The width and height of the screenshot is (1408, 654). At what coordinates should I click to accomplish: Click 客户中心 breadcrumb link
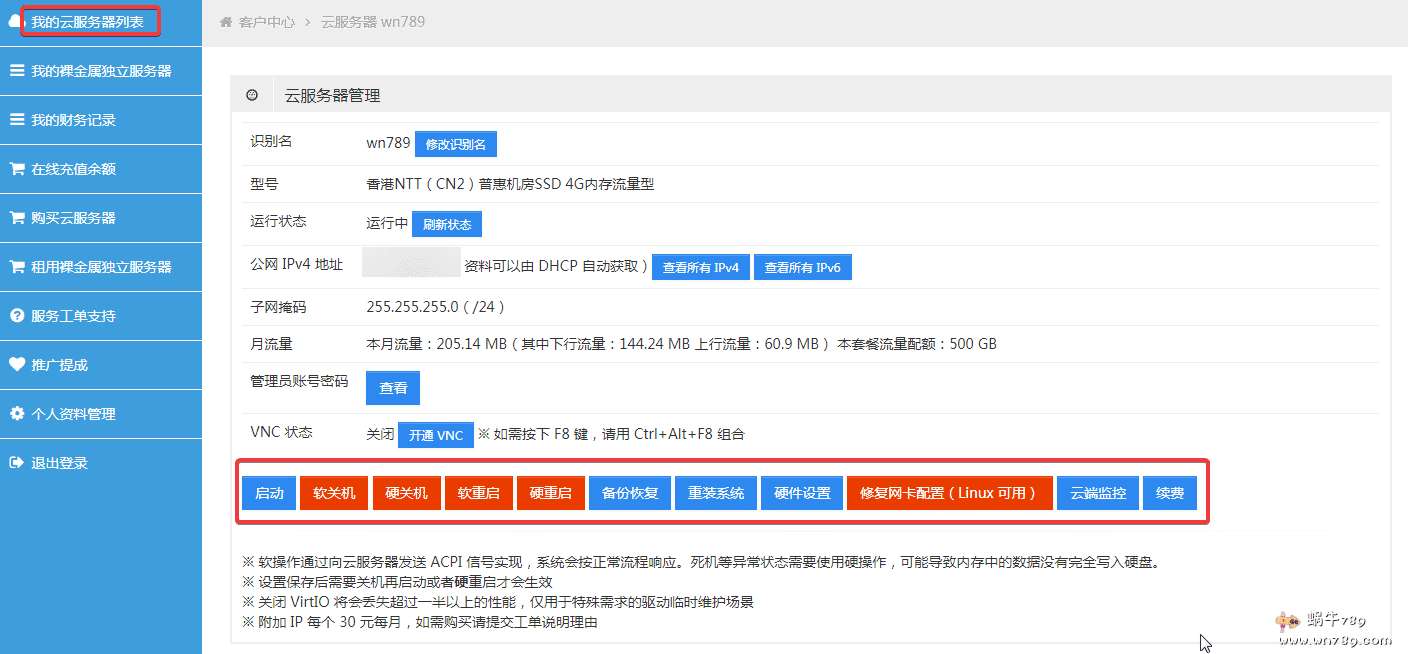point(266,22)
